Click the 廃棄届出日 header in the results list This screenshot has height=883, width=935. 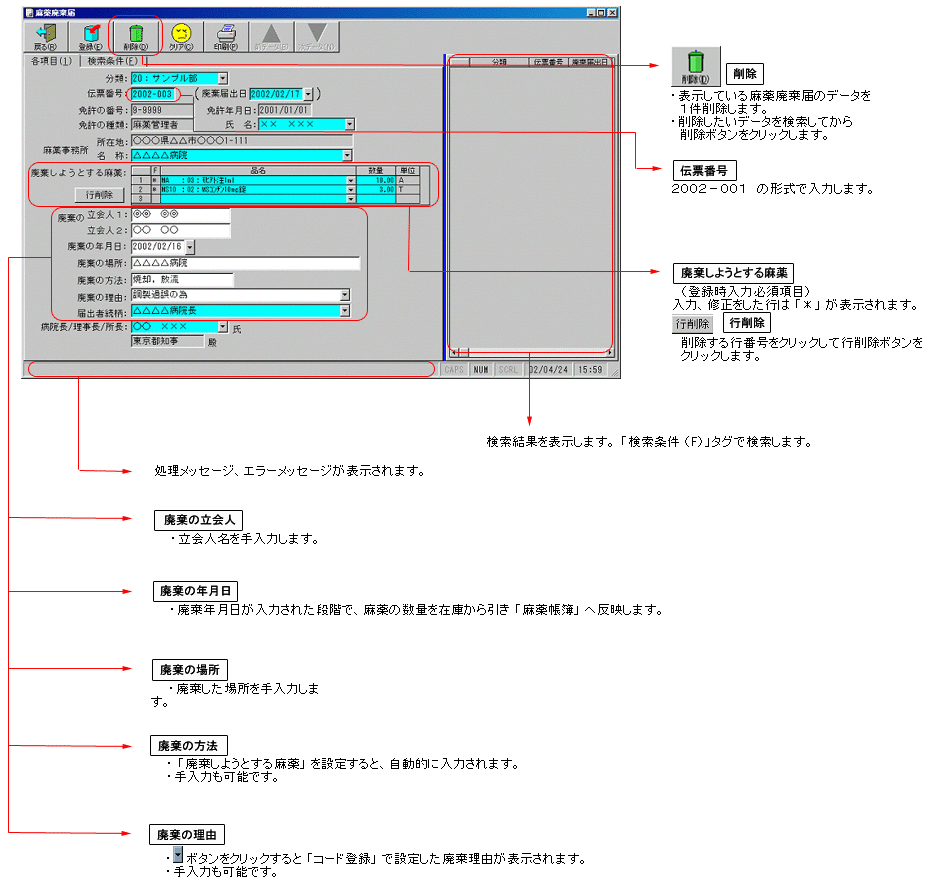[589, 61]
